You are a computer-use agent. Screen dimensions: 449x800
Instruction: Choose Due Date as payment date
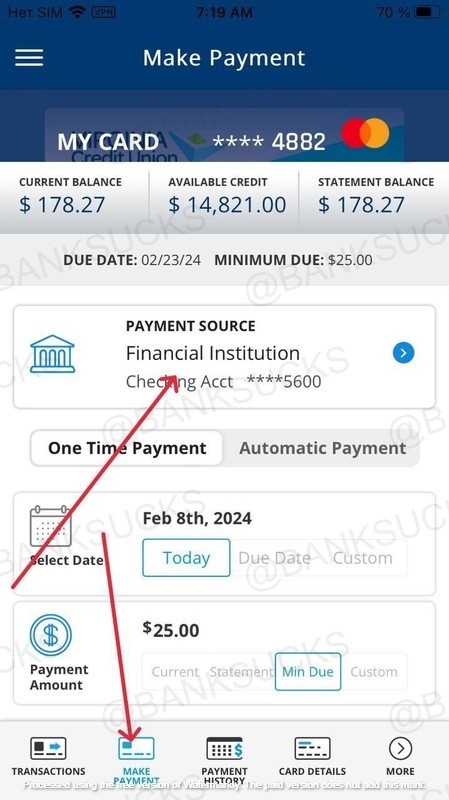coord(275,558)
